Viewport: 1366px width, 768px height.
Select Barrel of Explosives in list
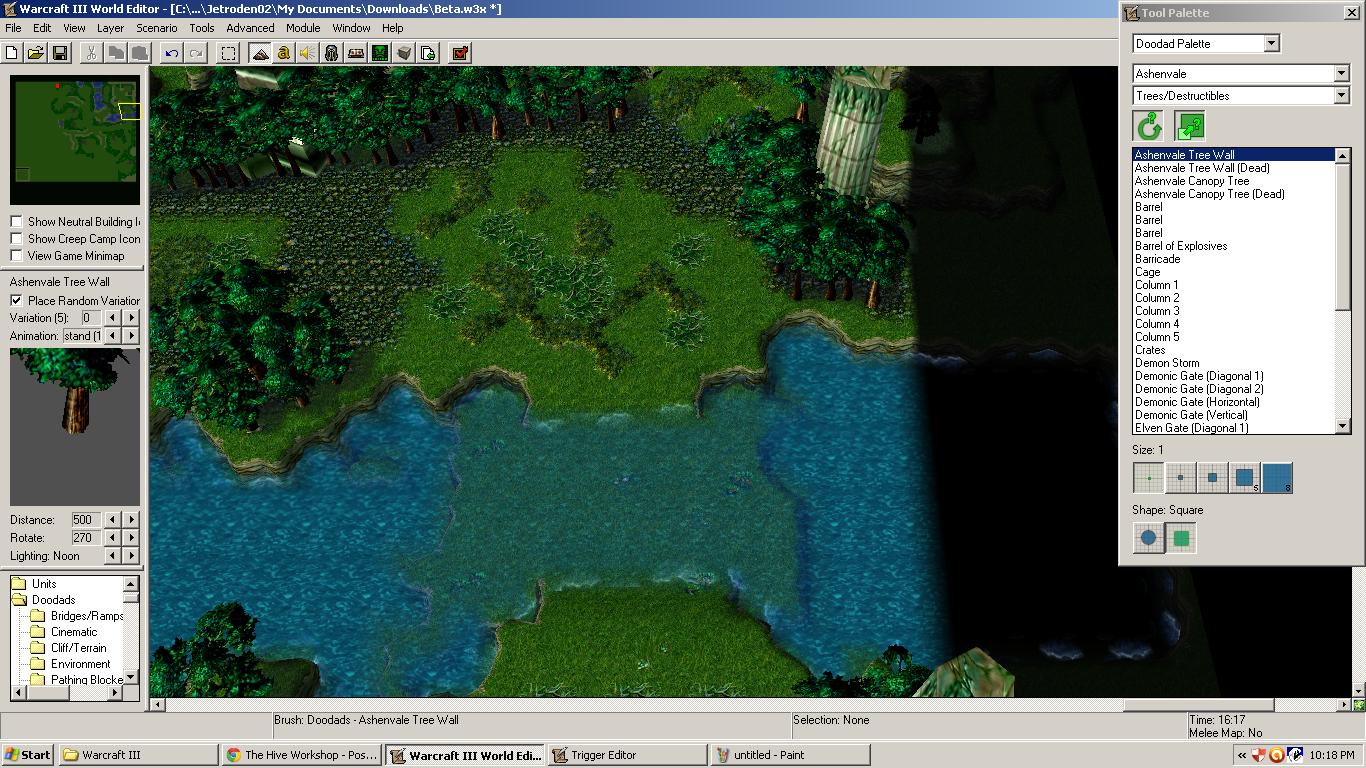1181,246
